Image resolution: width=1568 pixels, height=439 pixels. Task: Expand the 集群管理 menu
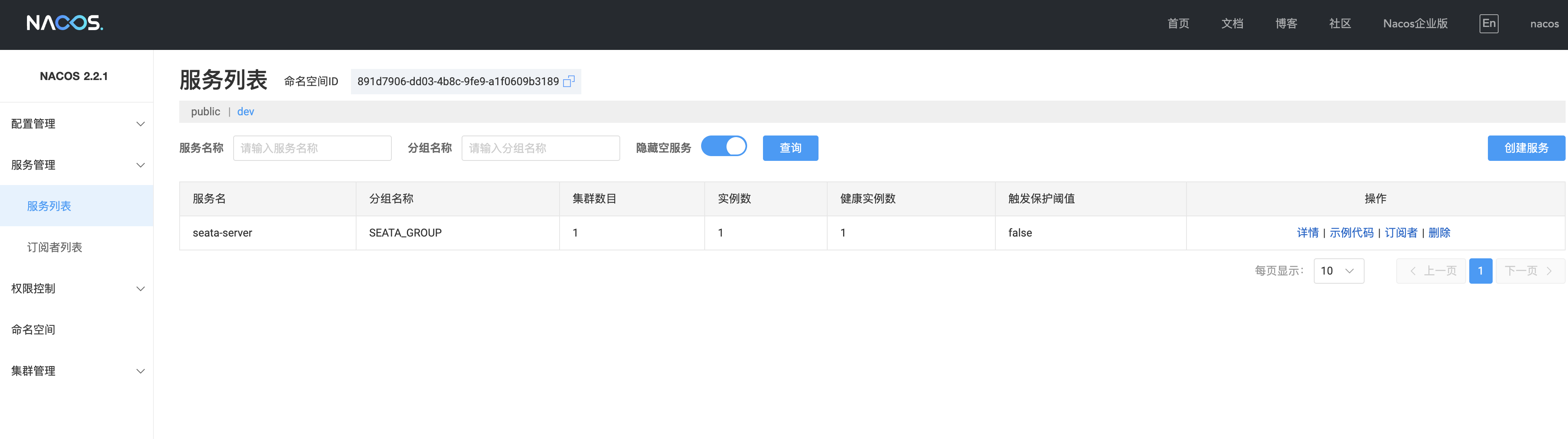(x=77, y=371)
